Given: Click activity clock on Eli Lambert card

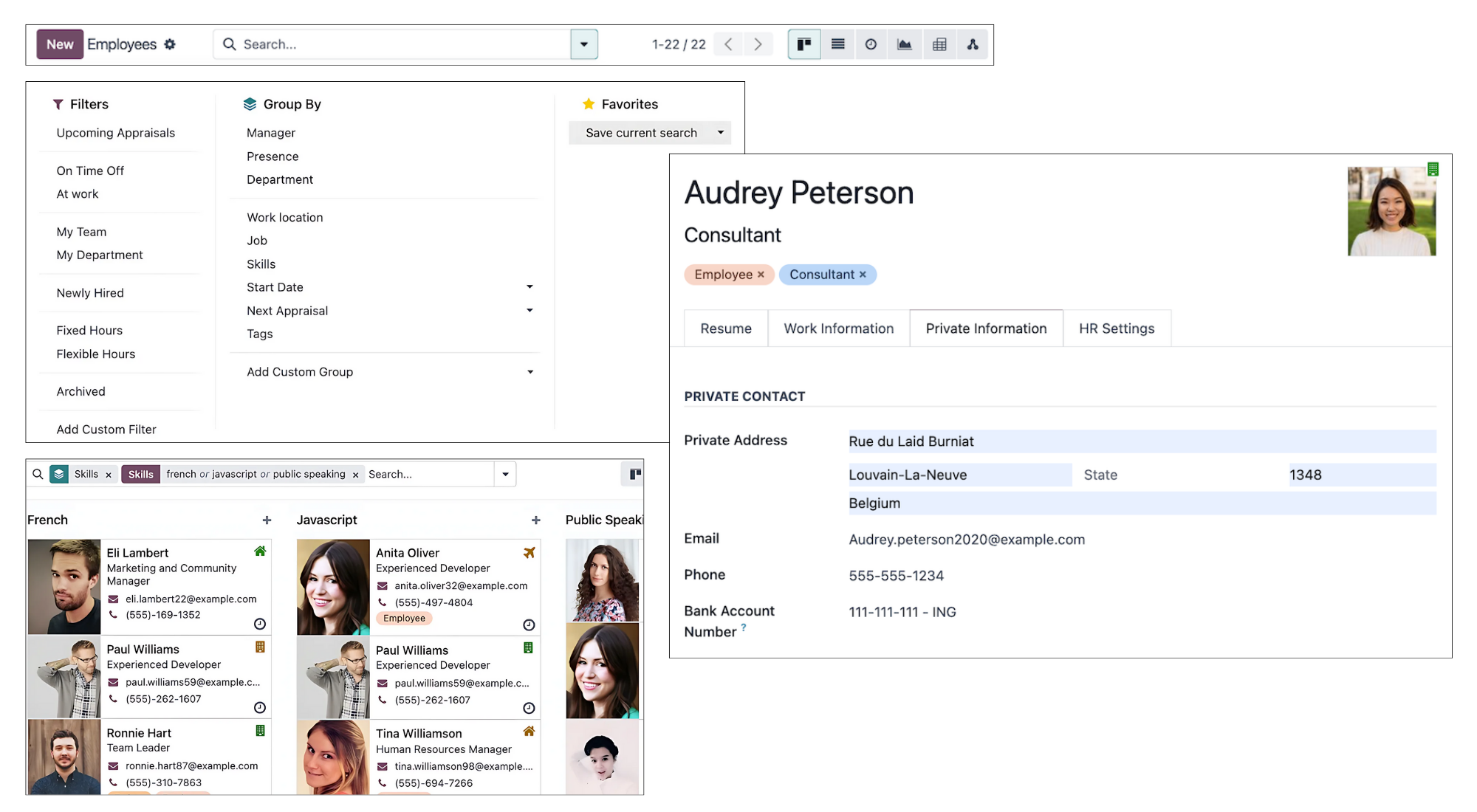Looking at the screenshot, I should coord(260,624).
